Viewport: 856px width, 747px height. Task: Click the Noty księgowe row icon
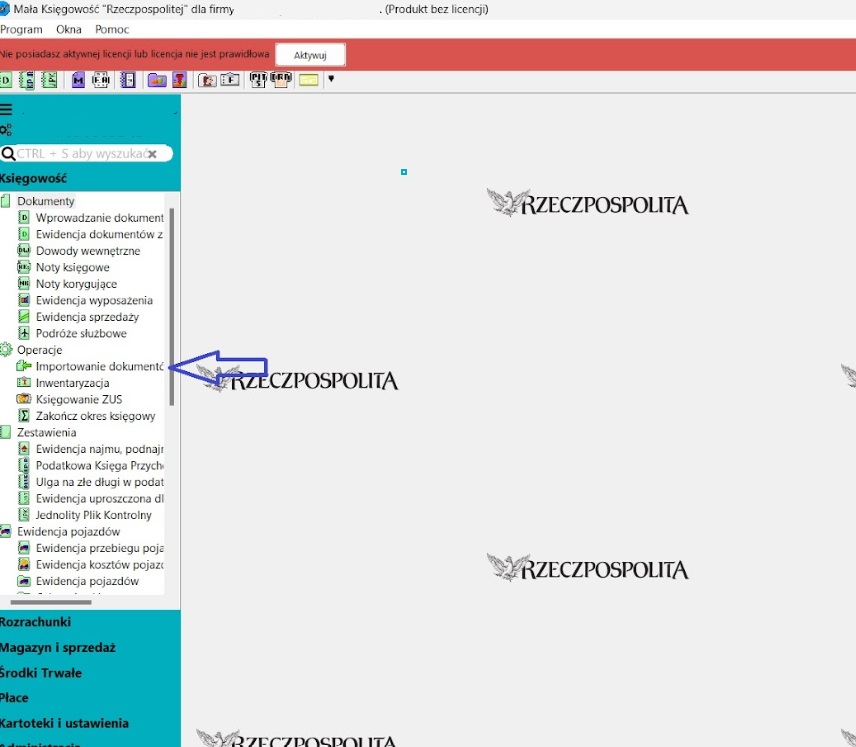tap(23, 267)
